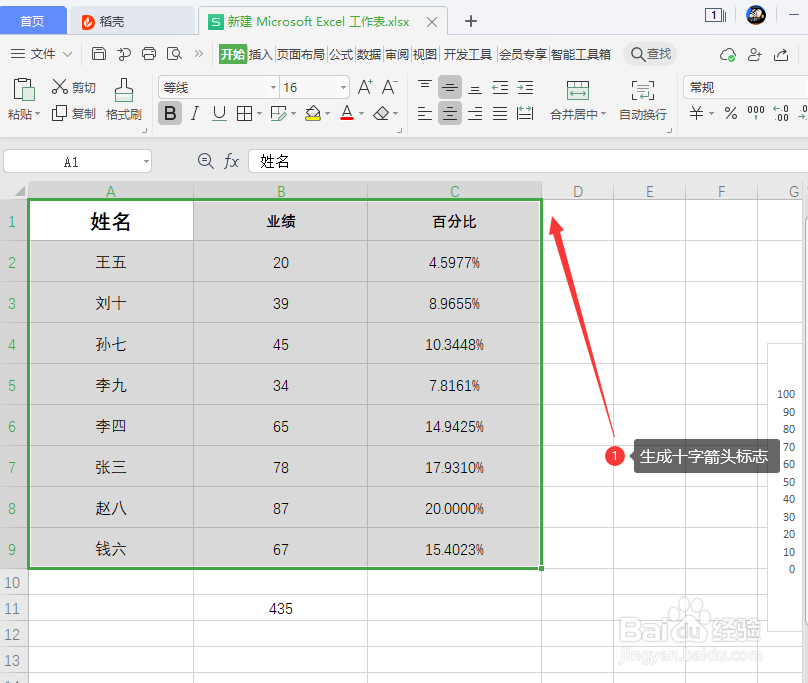This screenshot has height=683, width=808.
Task: Open the fx Insert Function icon
Action: [x=229, y=161]
